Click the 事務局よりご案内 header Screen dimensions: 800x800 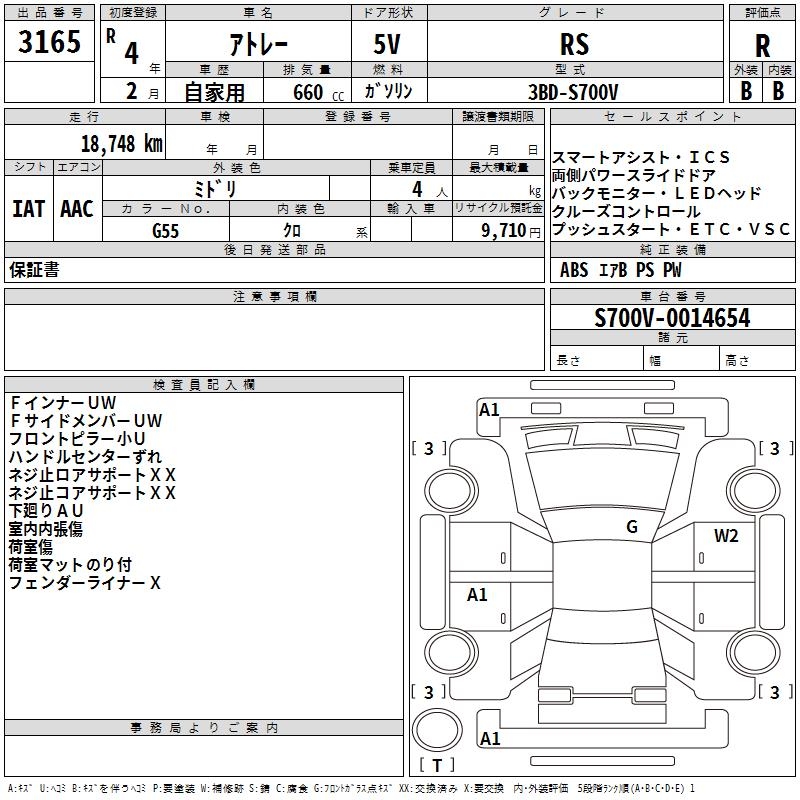pos(204,728)
